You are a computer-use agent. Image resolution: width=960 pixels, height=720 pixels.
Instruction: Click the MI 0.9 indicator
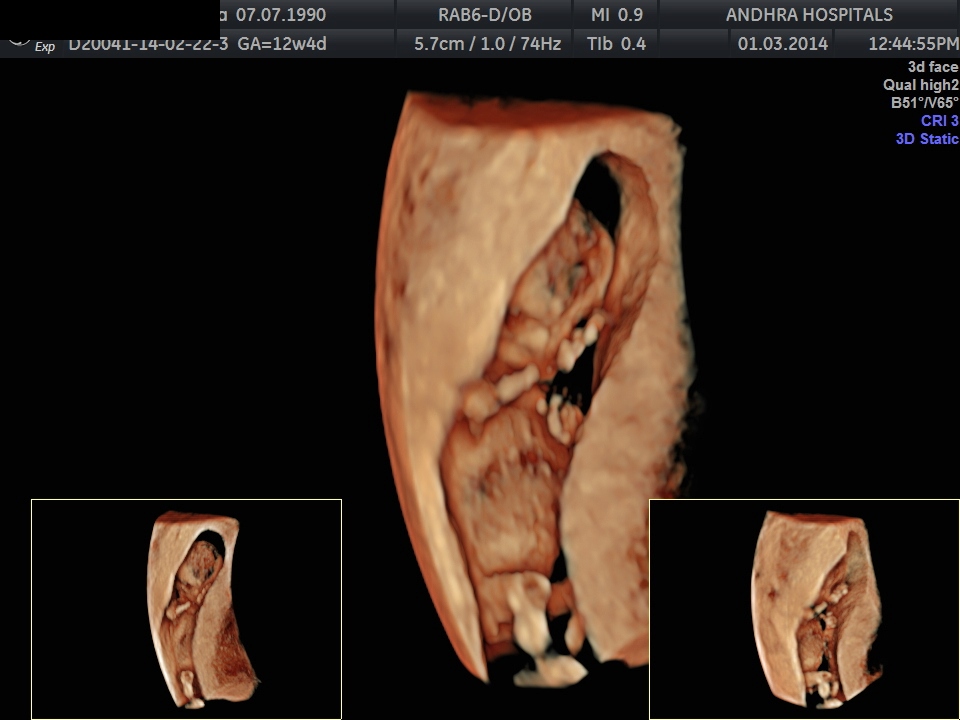616,15
